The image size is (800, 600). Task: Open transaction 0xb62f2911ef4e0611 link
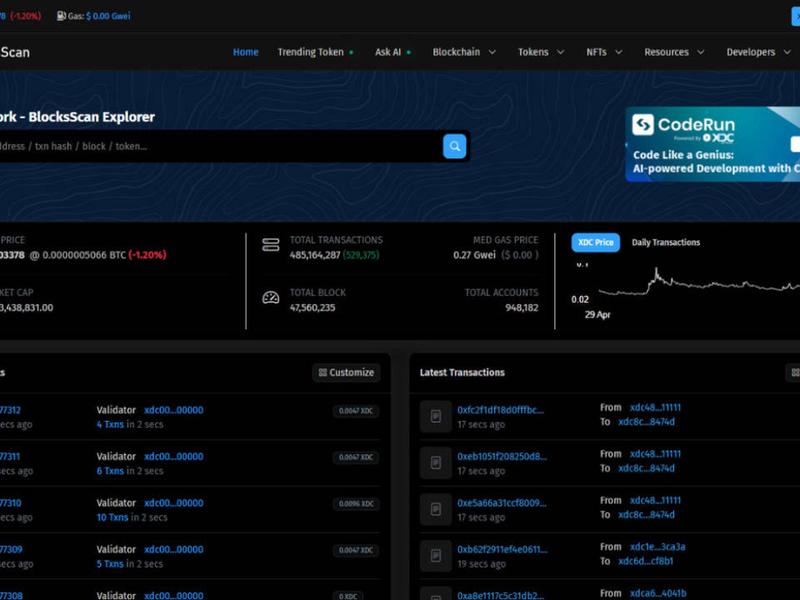502,549
